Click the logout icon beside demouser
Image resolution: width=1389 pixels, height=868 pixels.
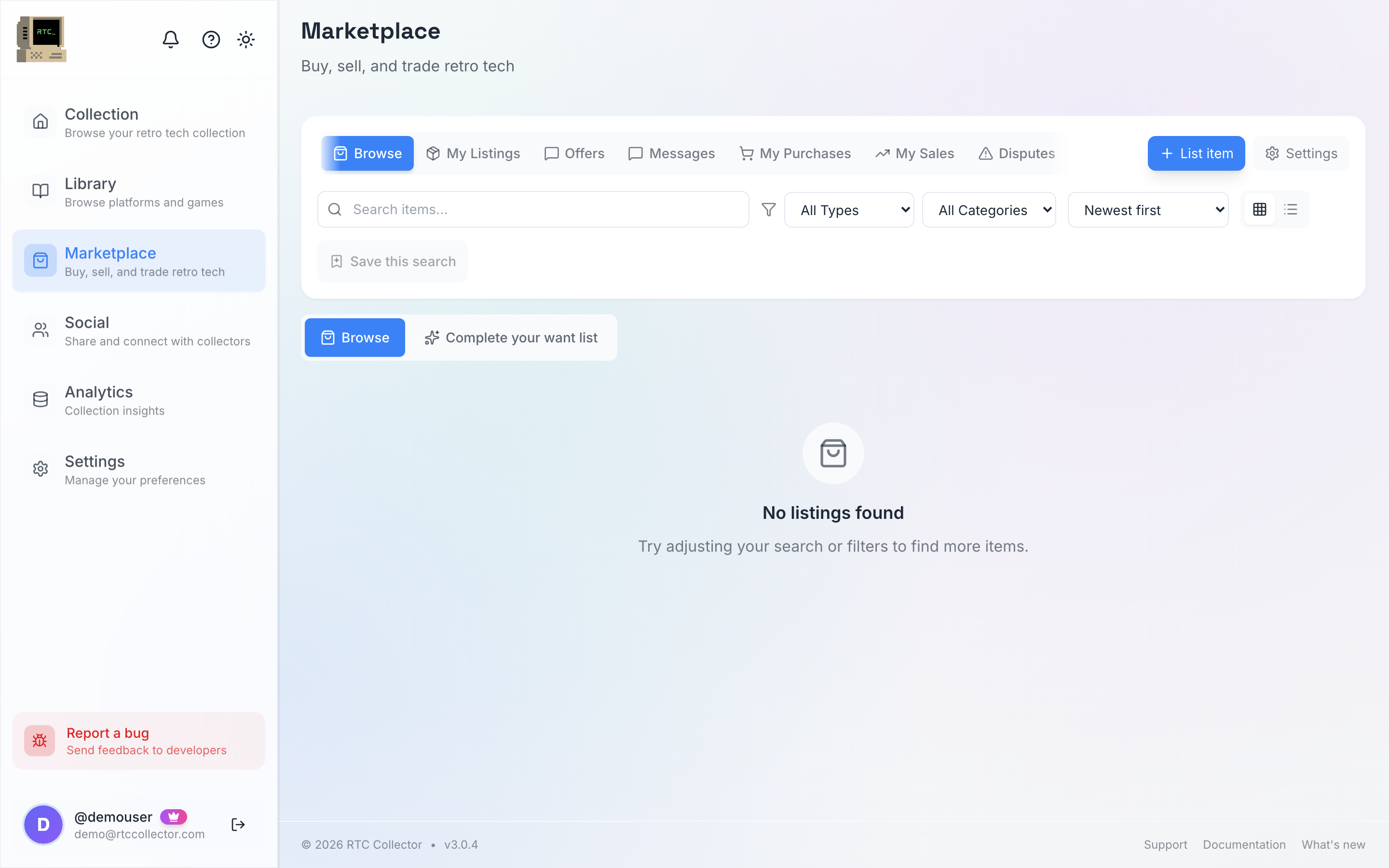point(238,825)
